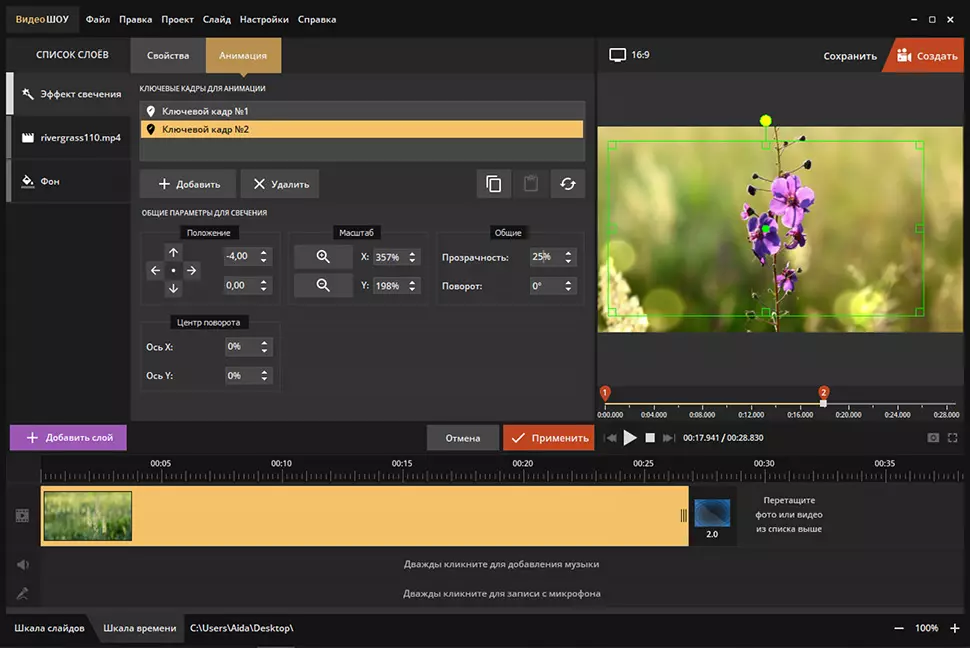Click the microphone recording track icon
Viewport: 970px width, 648px height.
[22, 594]
